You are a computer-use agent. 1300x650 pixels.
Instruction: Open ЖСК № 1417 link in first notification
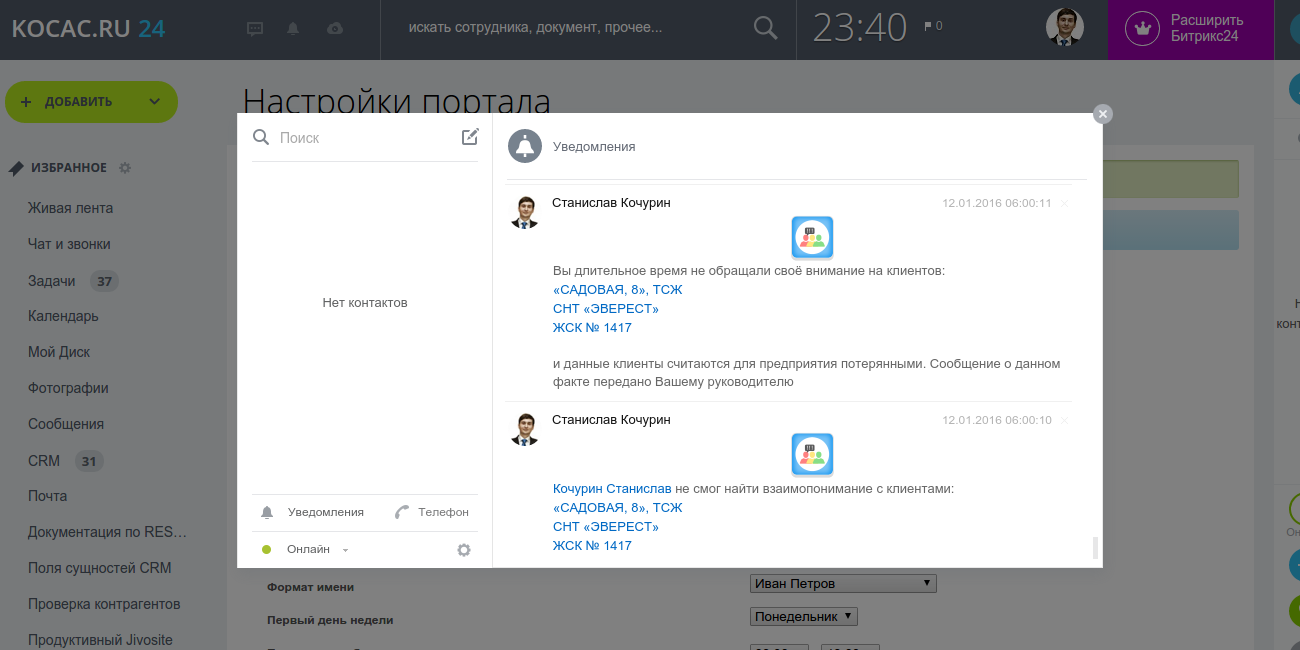click(592, 327)
